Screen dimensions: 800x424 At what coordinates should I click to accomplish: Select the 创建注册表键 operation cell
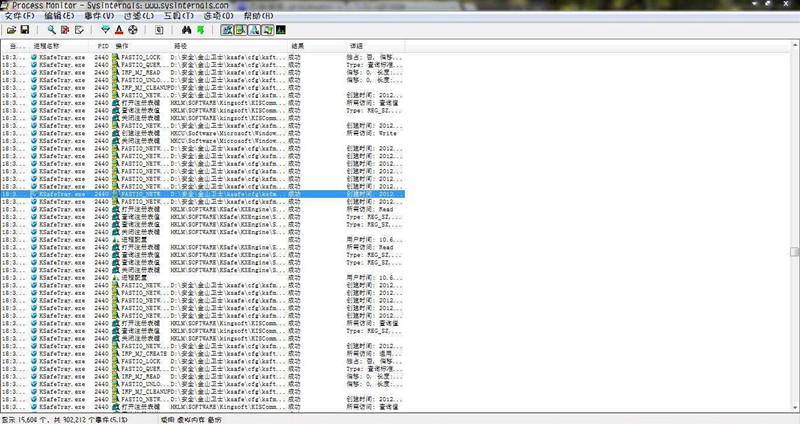140,133
